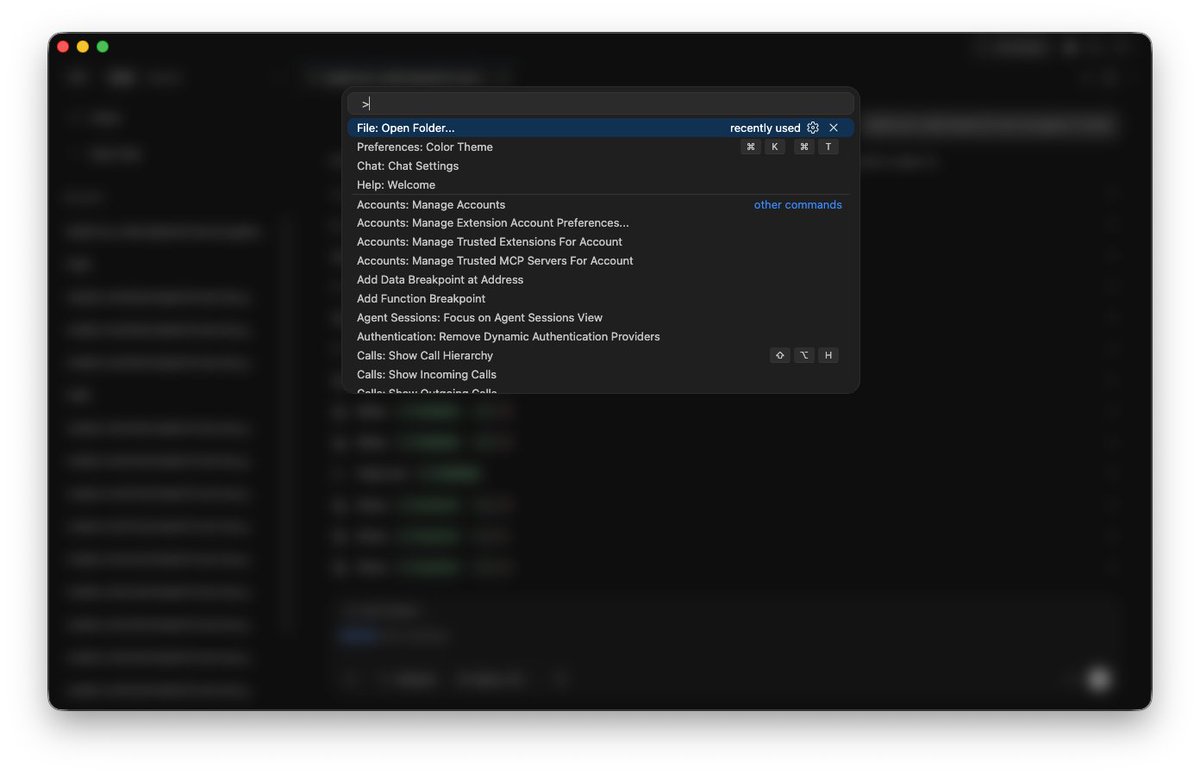Minimize the window with the yellow button
This screenshot has width=1200, height=774.
tap(83, 46)
